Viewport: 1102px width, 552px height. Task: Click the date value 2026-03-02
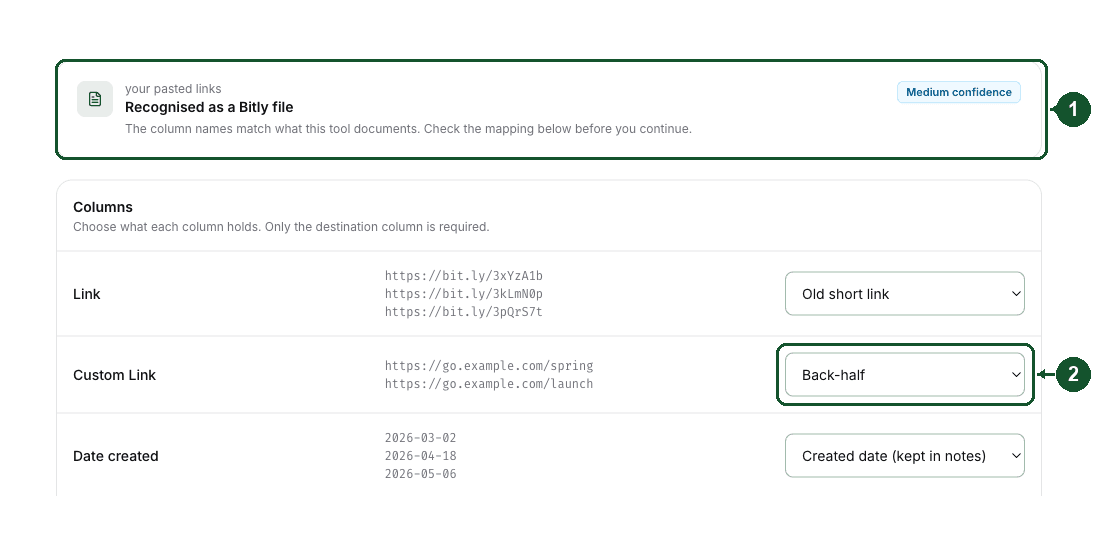pyautogui.click(x=420, y=437)
